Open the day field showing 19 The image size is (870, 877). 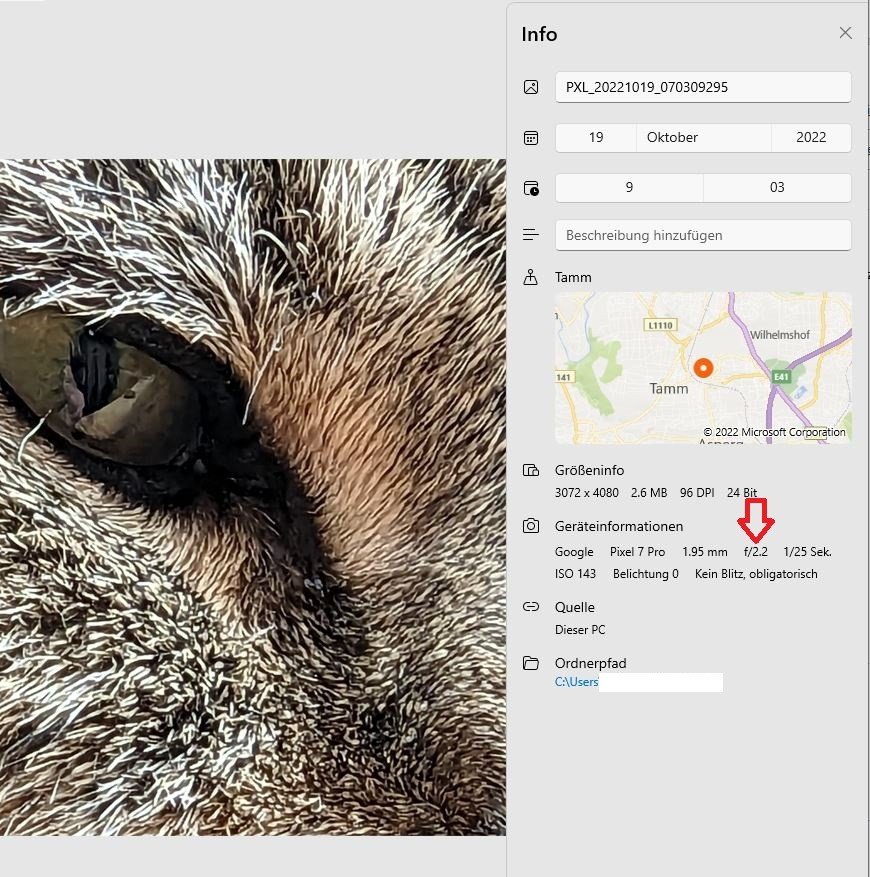point(596,137)
